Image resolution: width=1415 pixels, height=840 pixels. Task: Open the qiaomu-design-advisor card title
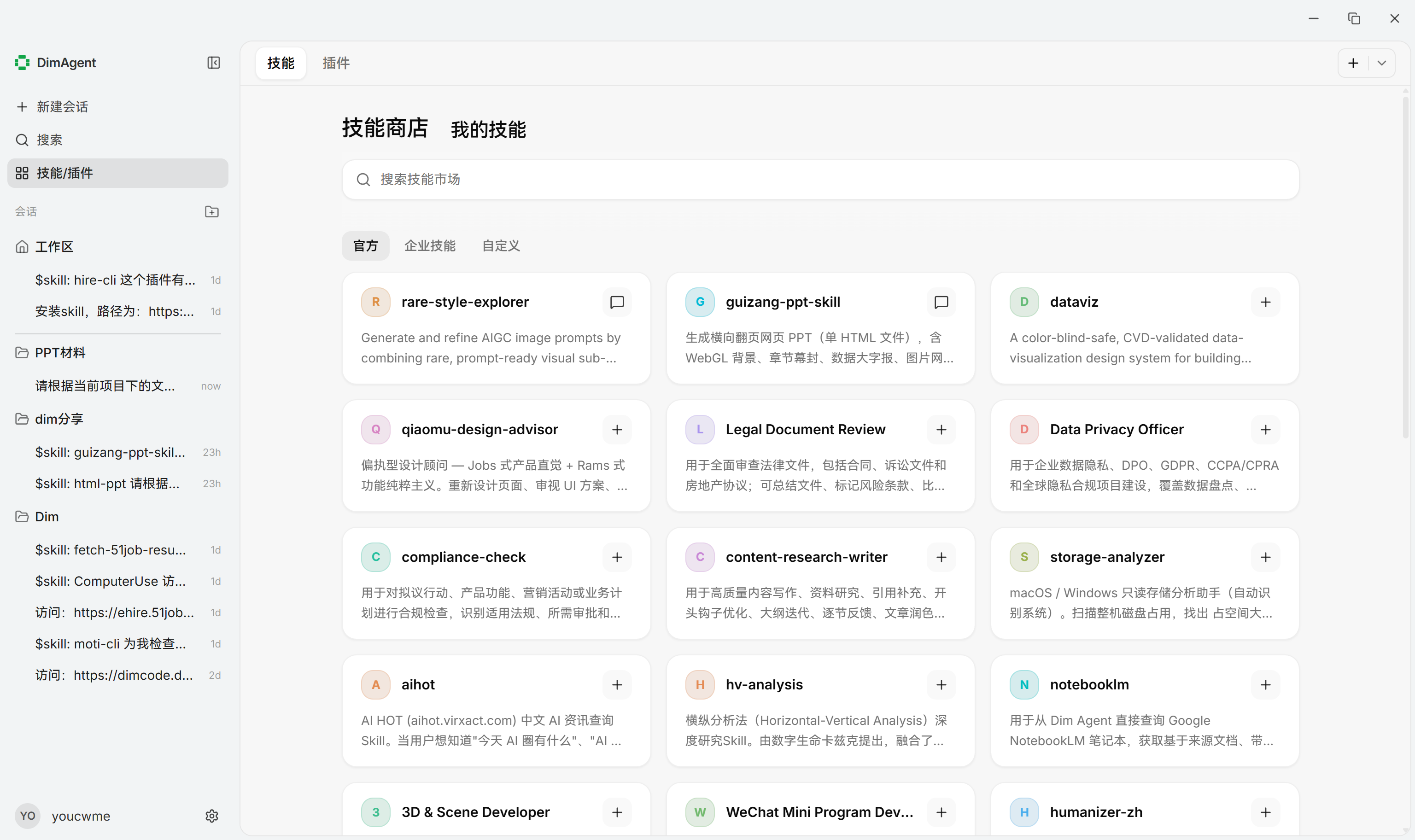(x=480, y=430)
